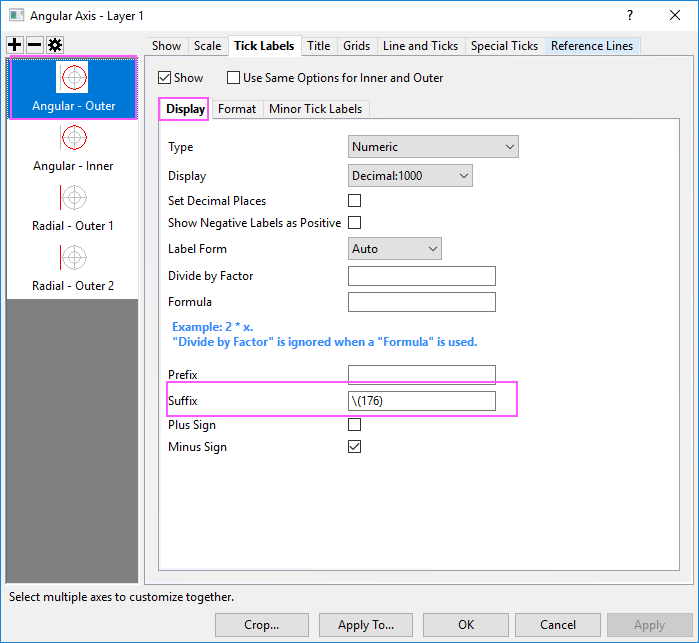The width and height of the screenshot is (699, 643).
Task: Open the Minor Tick Labels sub-tab
Action: pyautogui.click(x=316, y=109)
